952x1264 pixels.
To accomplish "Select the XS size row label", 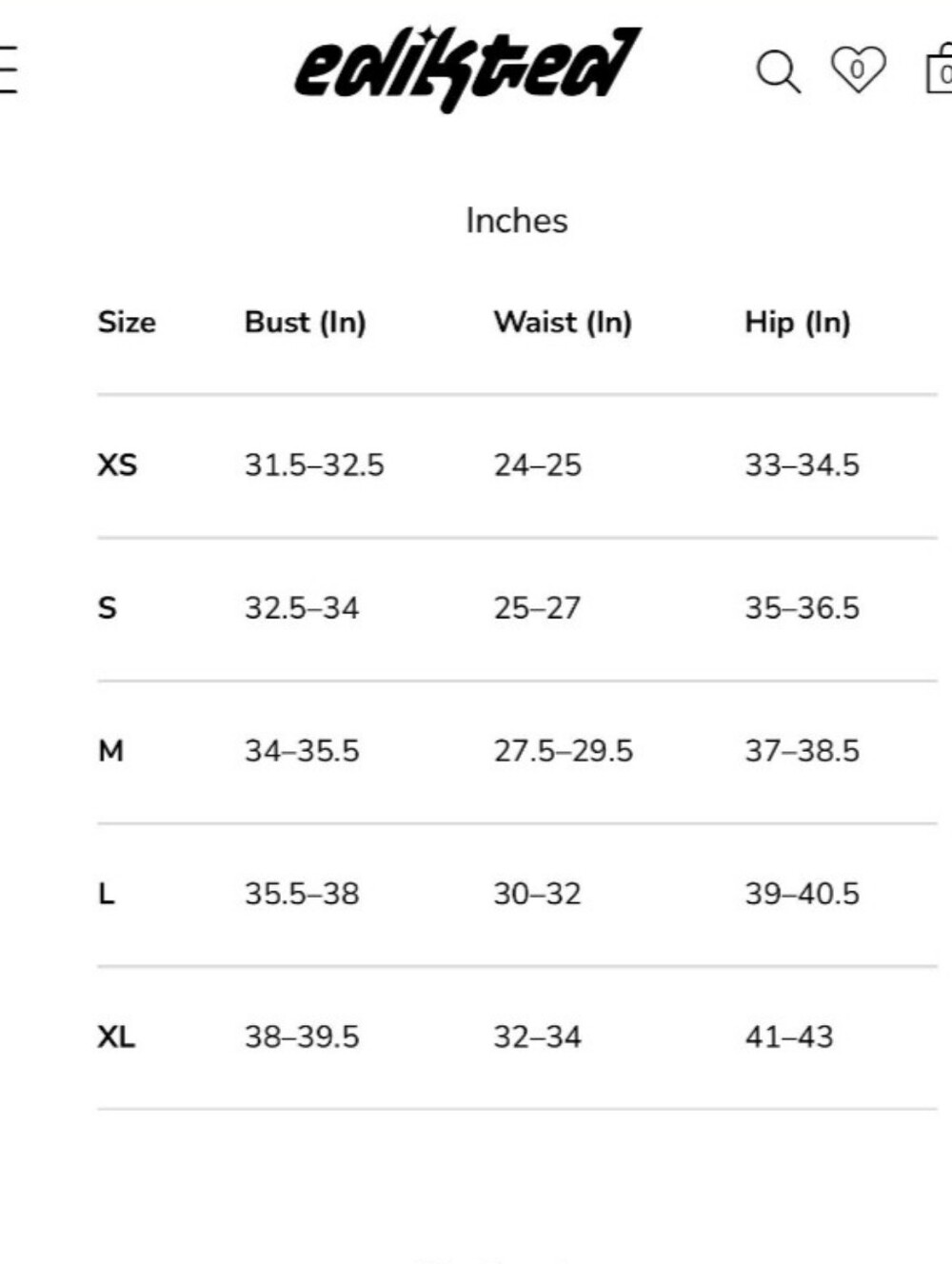I will [117, 465].
